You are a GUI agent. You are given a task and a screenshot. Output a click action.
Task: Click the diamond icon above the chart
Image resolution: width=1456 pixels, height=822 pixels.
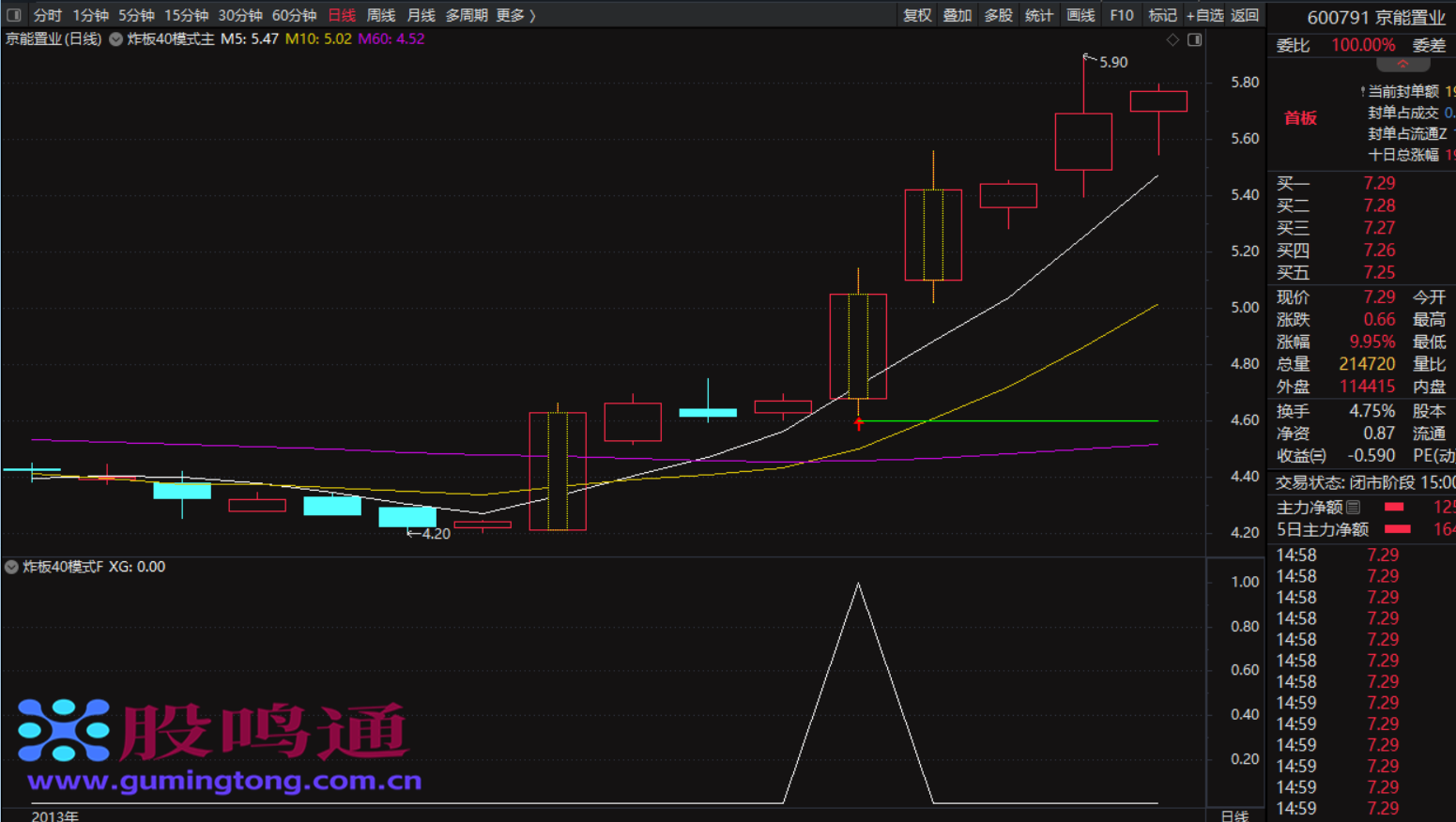(1172, 39)
